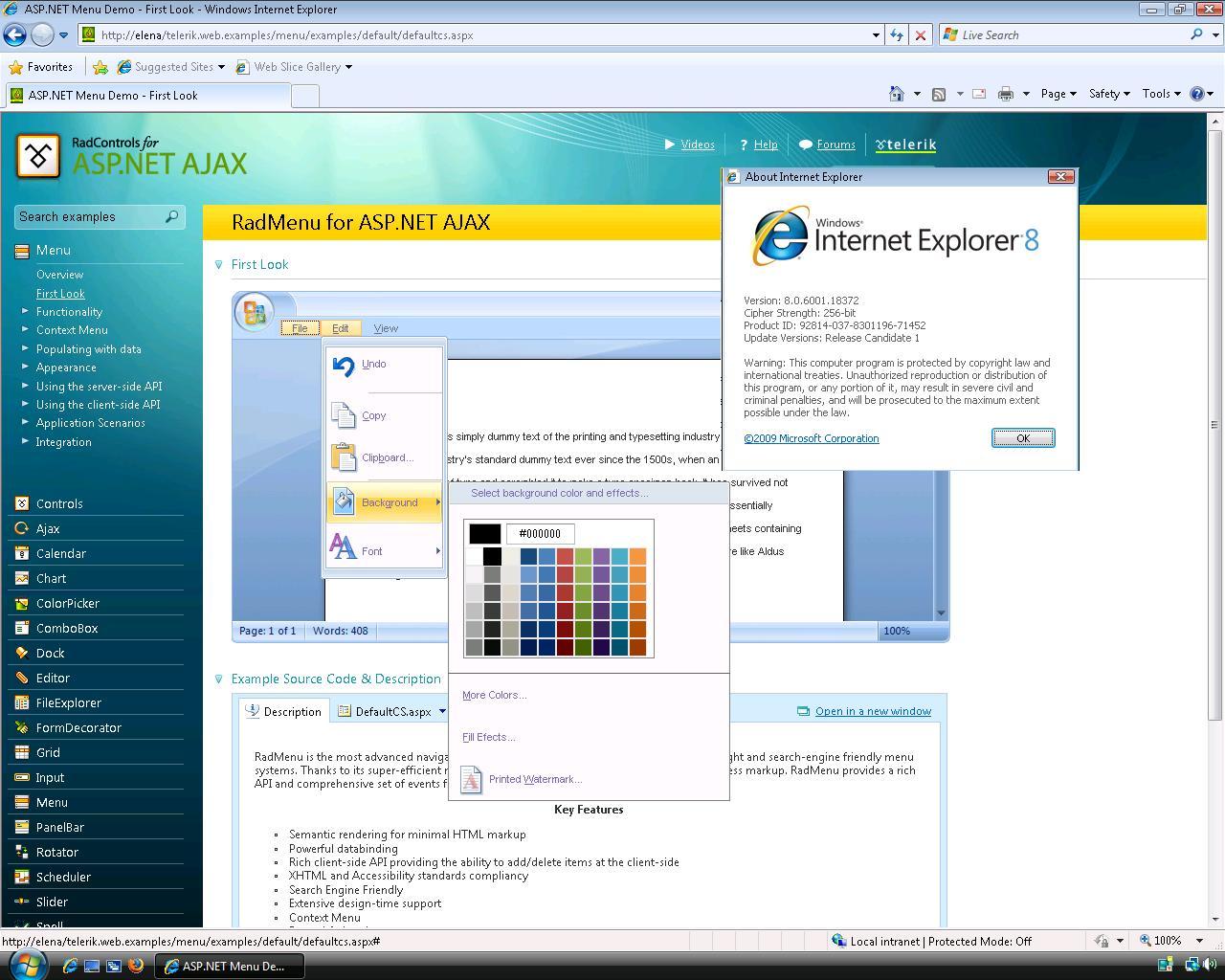This screenshot has width=1225, height=980.
Task: Open the Web Slice Gallery favorites item
Action: (x=295, y=67)
